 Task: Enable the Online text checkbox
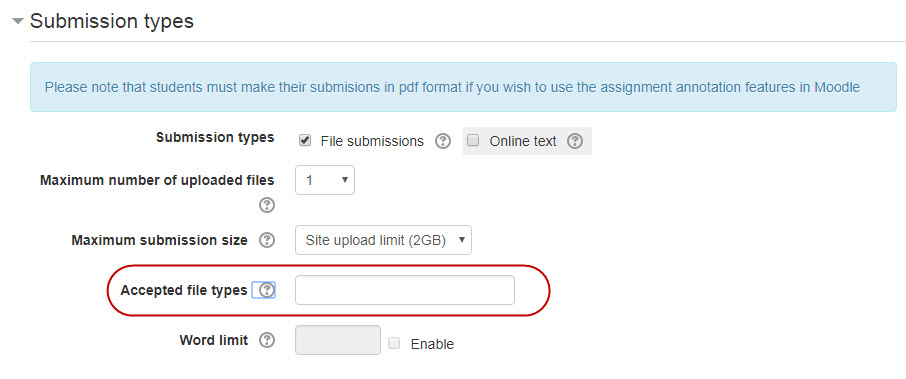pyautogui.click(x=473, y=140)
